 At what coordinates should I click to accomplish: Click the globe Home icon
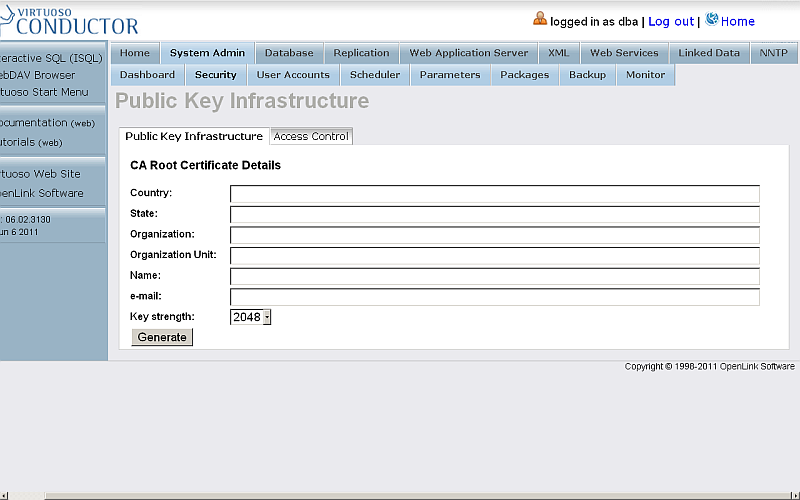[x=712, y=19]
